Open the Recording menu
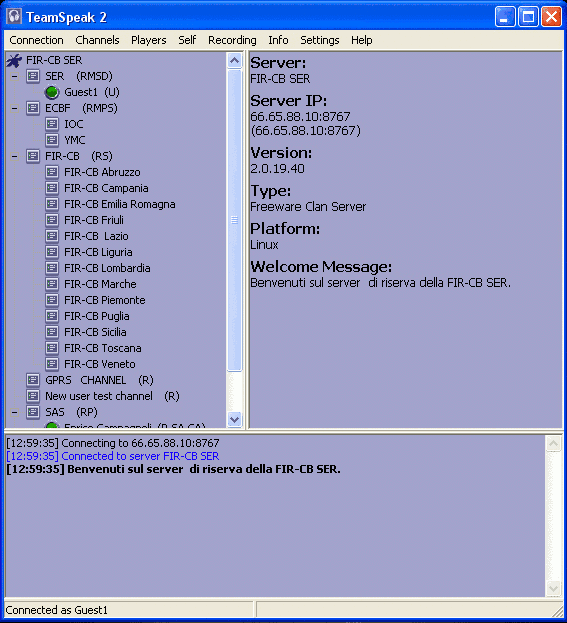Image resolution: width=567 pixels, height=623 pixels. pyautogui.click(x=232, y=40)
